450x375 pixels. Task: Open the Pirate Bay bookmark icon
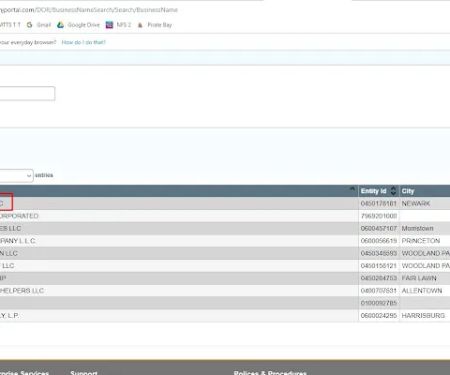pos(140,25)
